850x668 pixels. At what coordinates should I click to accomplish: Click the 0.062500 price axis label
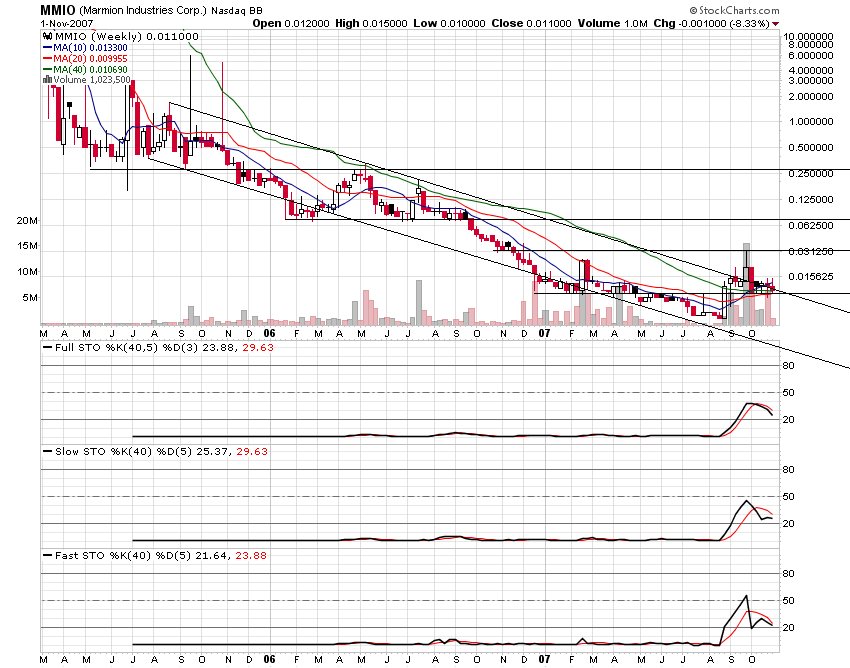coord(810,226)
